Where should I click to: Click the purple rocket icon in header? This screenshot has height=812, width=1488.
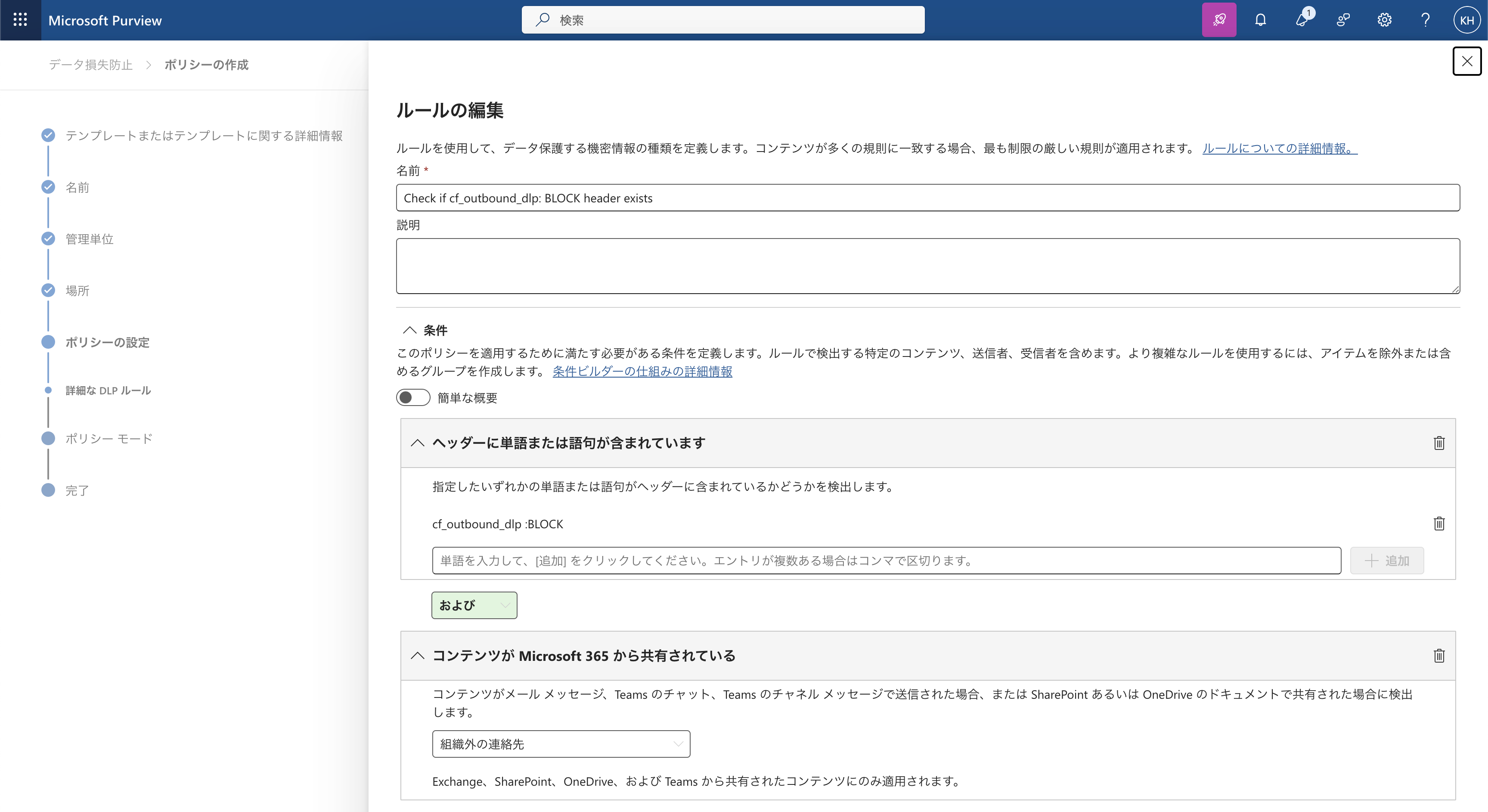pos(1219,20)
